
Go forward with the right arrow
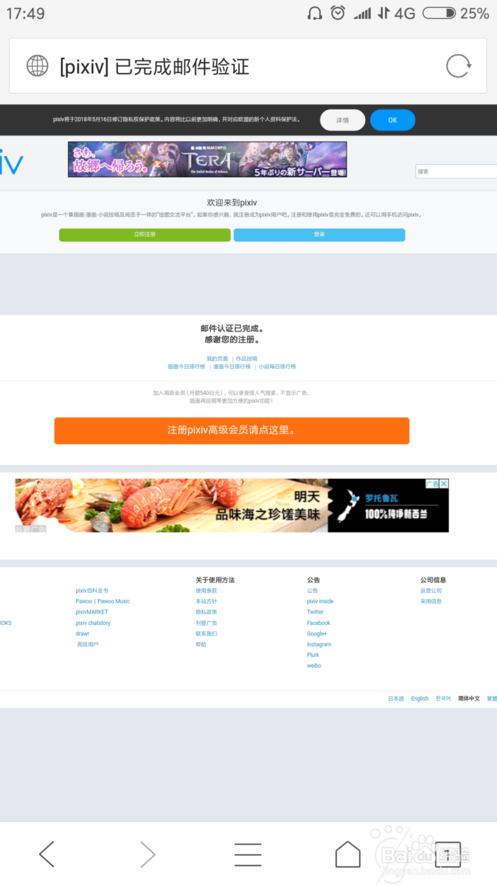coord(147,853)
